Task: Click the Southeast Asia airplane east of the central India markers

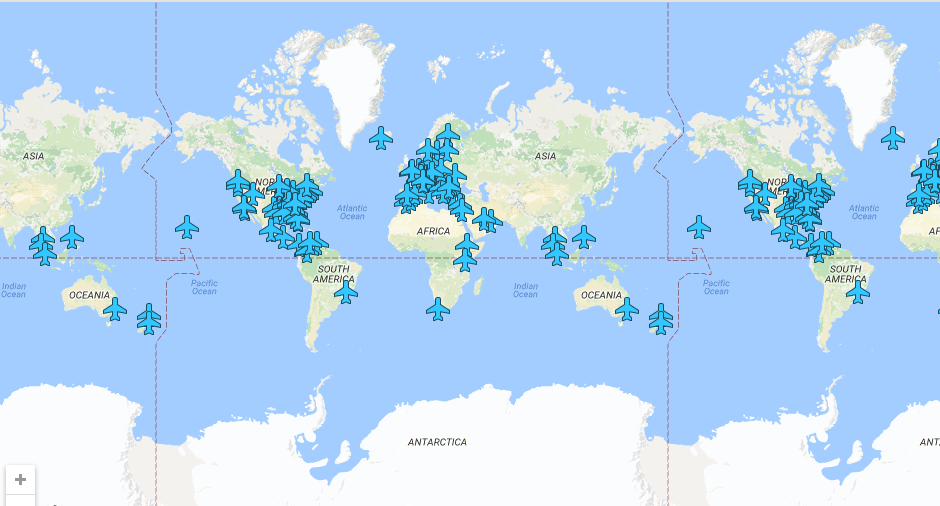Action: [584, 237]
